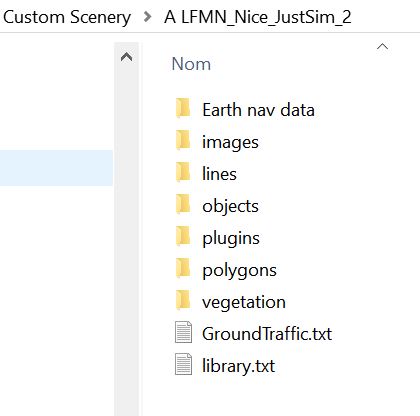Click the vegetation folder name
The image size is (420, 416).
pos(244,302)
